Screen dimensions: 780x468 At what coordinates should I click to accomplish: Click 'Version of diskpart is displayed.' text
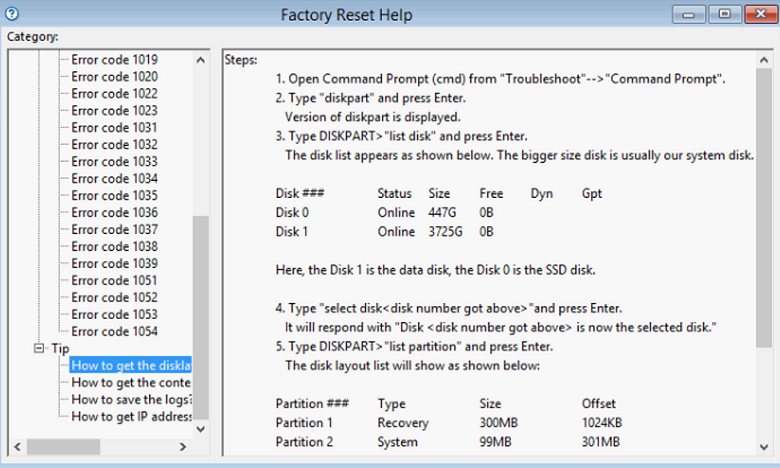(373, 117)
